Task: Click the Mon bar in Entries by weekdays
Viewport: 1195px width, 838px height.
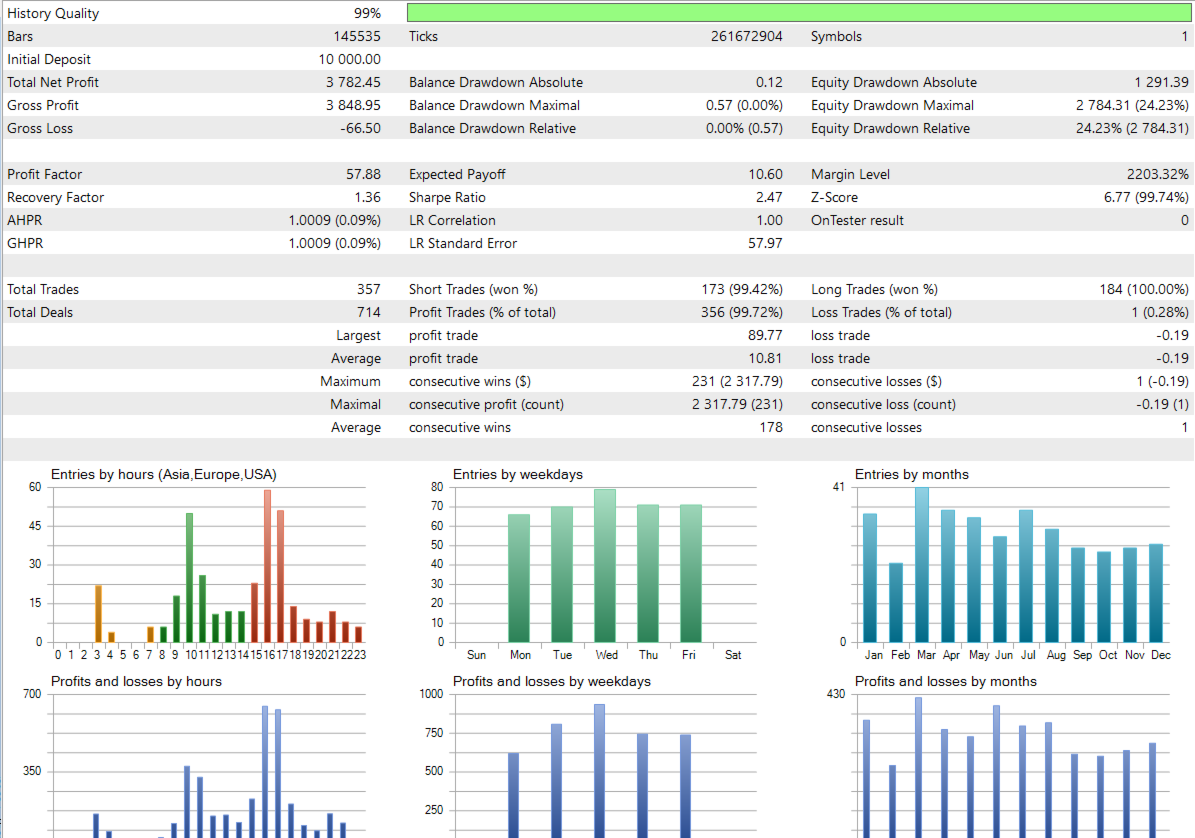Action: tap(519, 578)
